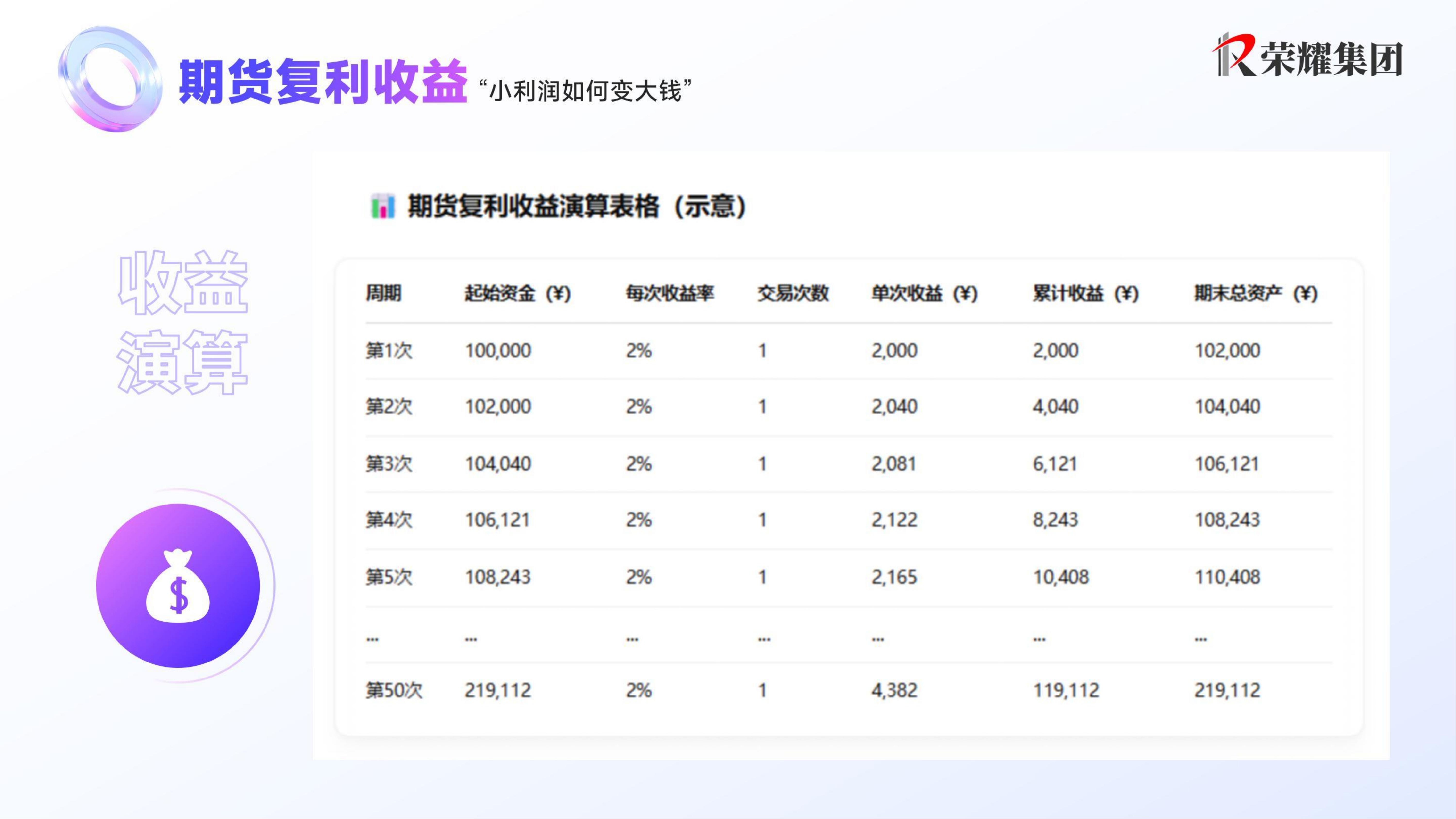Click ending assets 104,040 in 第2次 row
Screen dimensions: 1456x819
[1228, 407]
